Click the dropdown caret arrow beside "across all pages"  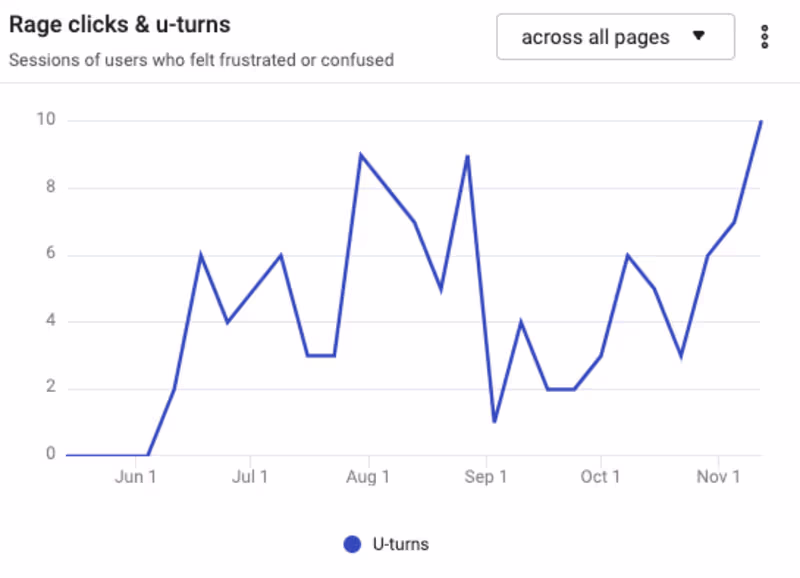pos(699,36)
